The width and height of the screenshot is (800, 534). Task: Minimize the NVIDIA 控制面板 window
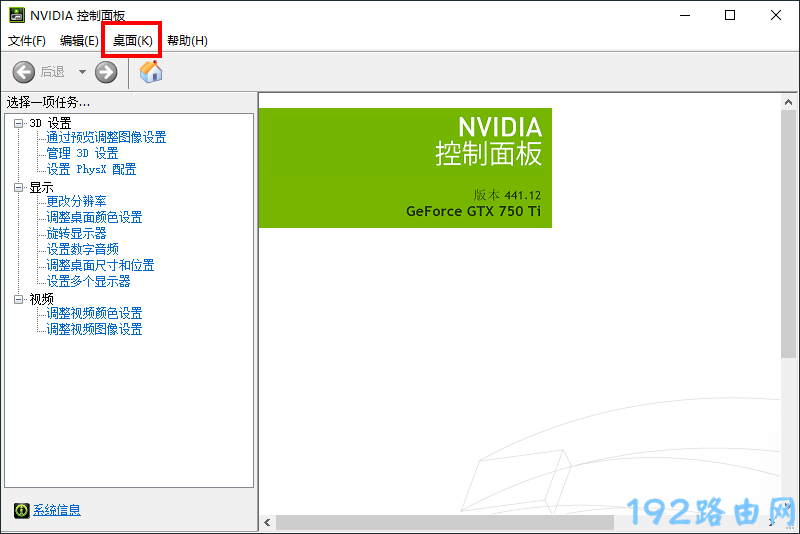coord(685,15)
